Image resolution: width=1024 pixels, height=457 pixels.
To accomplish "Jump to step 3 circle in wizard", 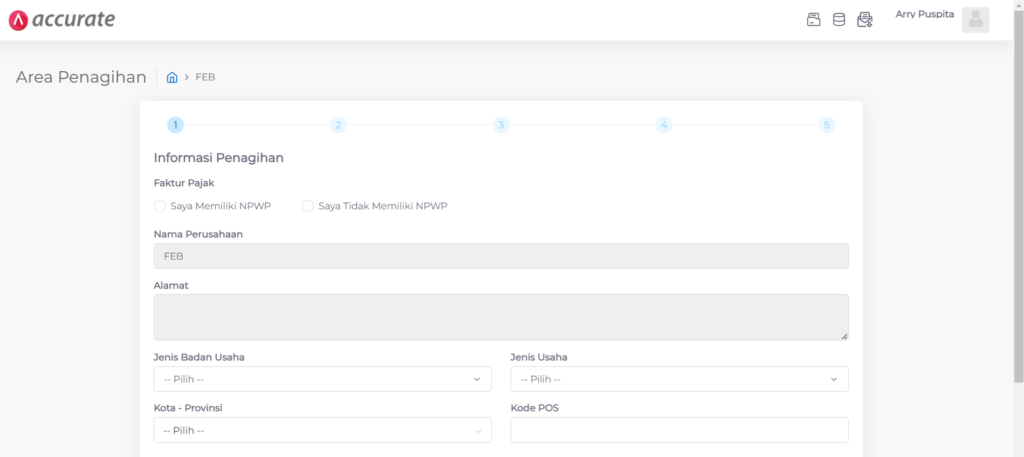I will coord(501,125).
